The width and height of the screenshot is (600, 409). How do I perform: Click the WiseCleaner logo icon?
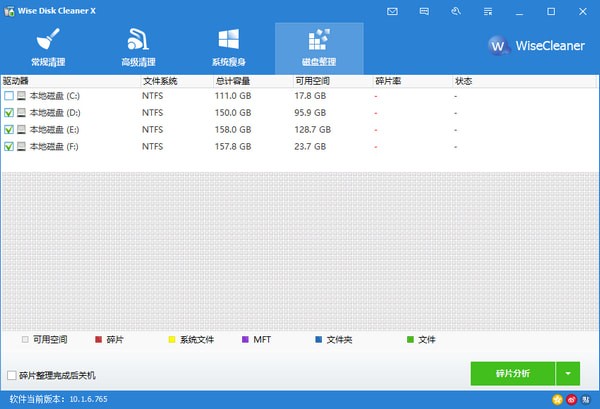click(502, 45)
